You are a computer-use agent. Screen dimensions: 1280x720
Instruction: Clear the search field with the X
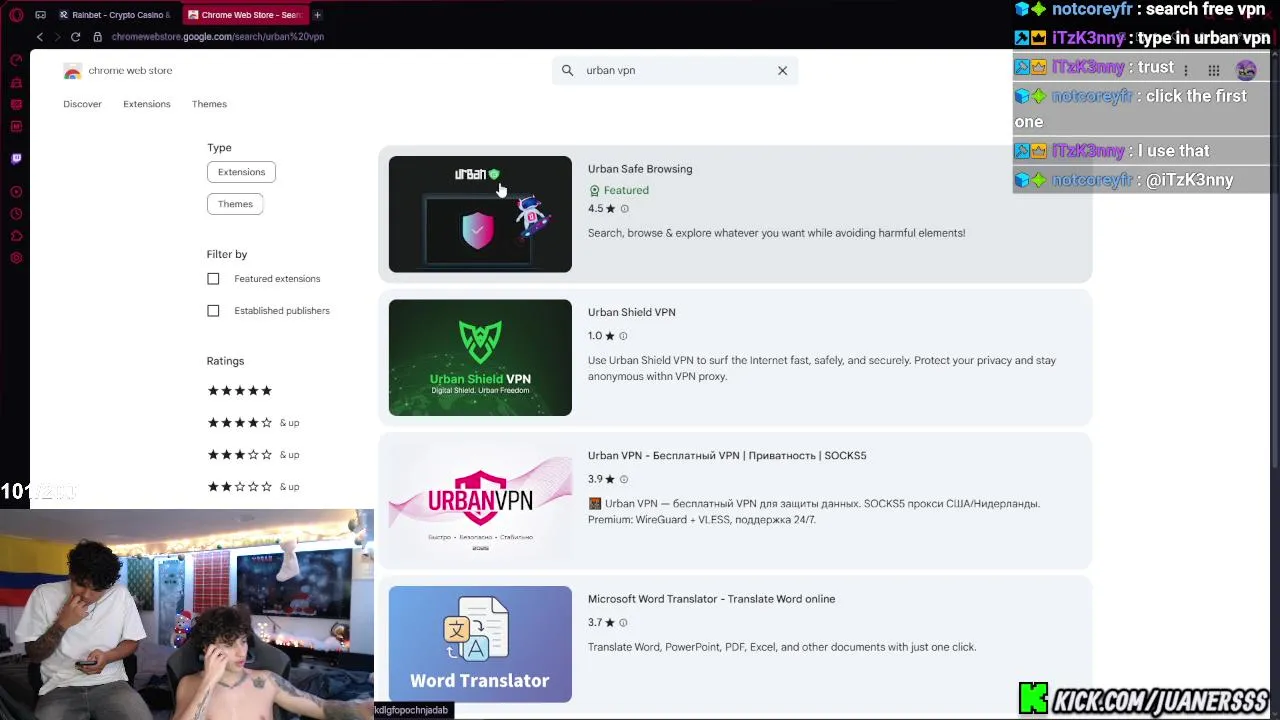782,71
